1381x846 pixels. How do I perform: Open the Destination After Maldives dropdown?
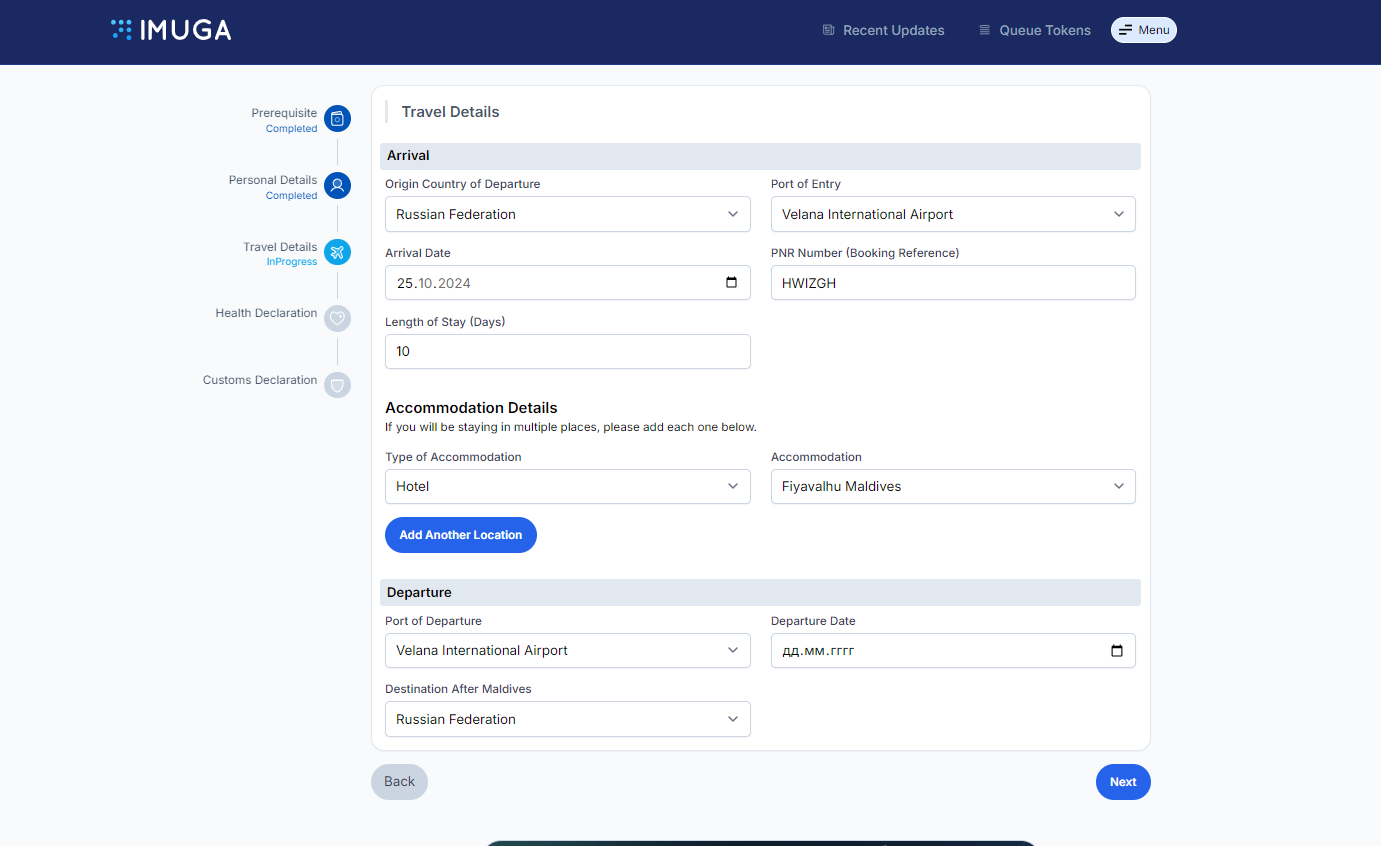(x=567, y=719)
